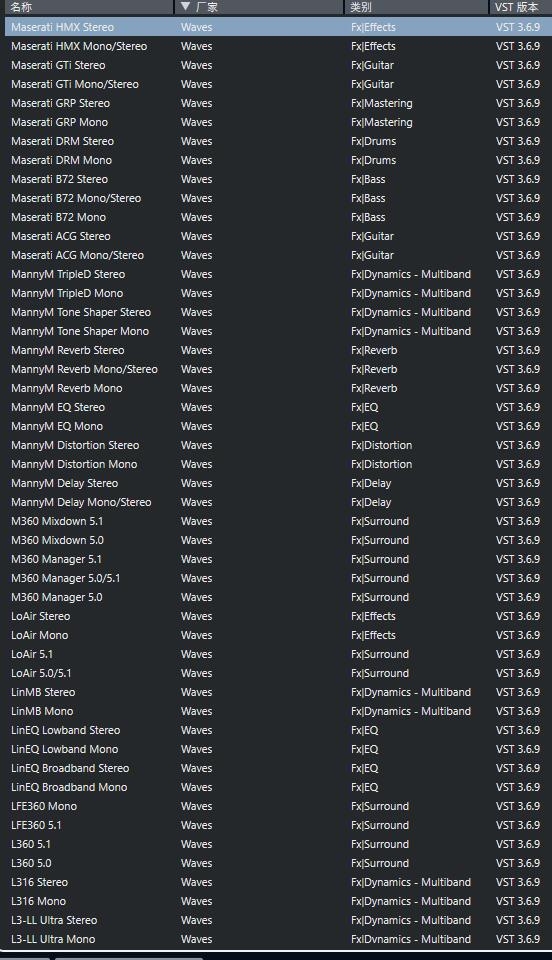Sort by the 名称 column header
The image size is (552, 960).
point(87,7)
